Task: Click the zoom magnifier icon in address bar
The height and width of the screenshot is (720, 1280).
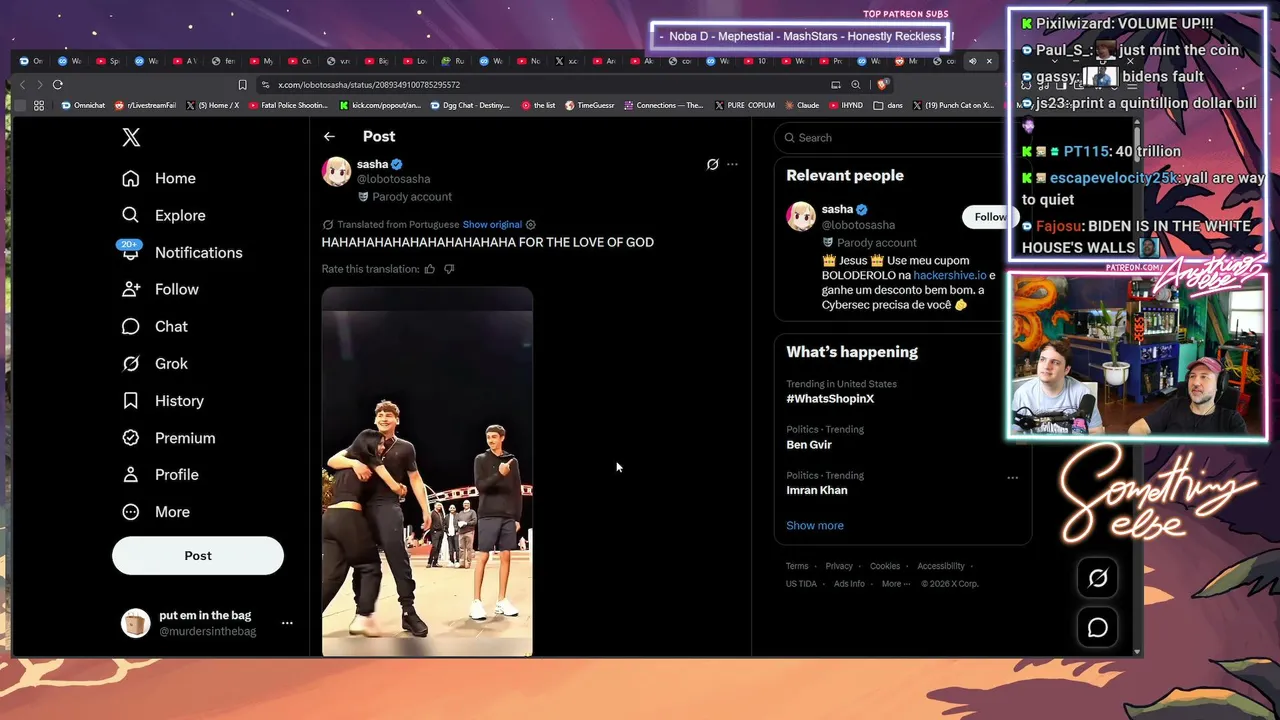Action: [855, 85]
